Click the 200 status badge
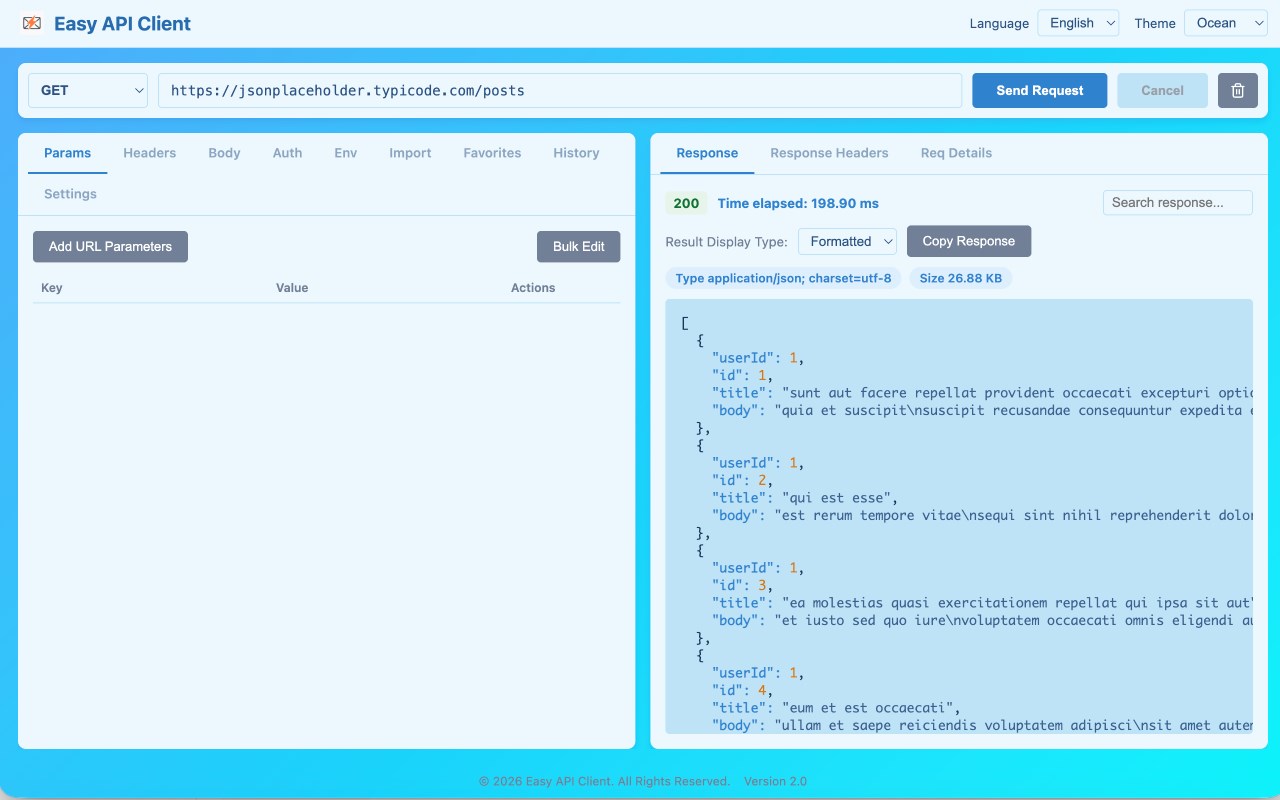The height and width of the screenshot is (800, 1280). pos(686,202)
